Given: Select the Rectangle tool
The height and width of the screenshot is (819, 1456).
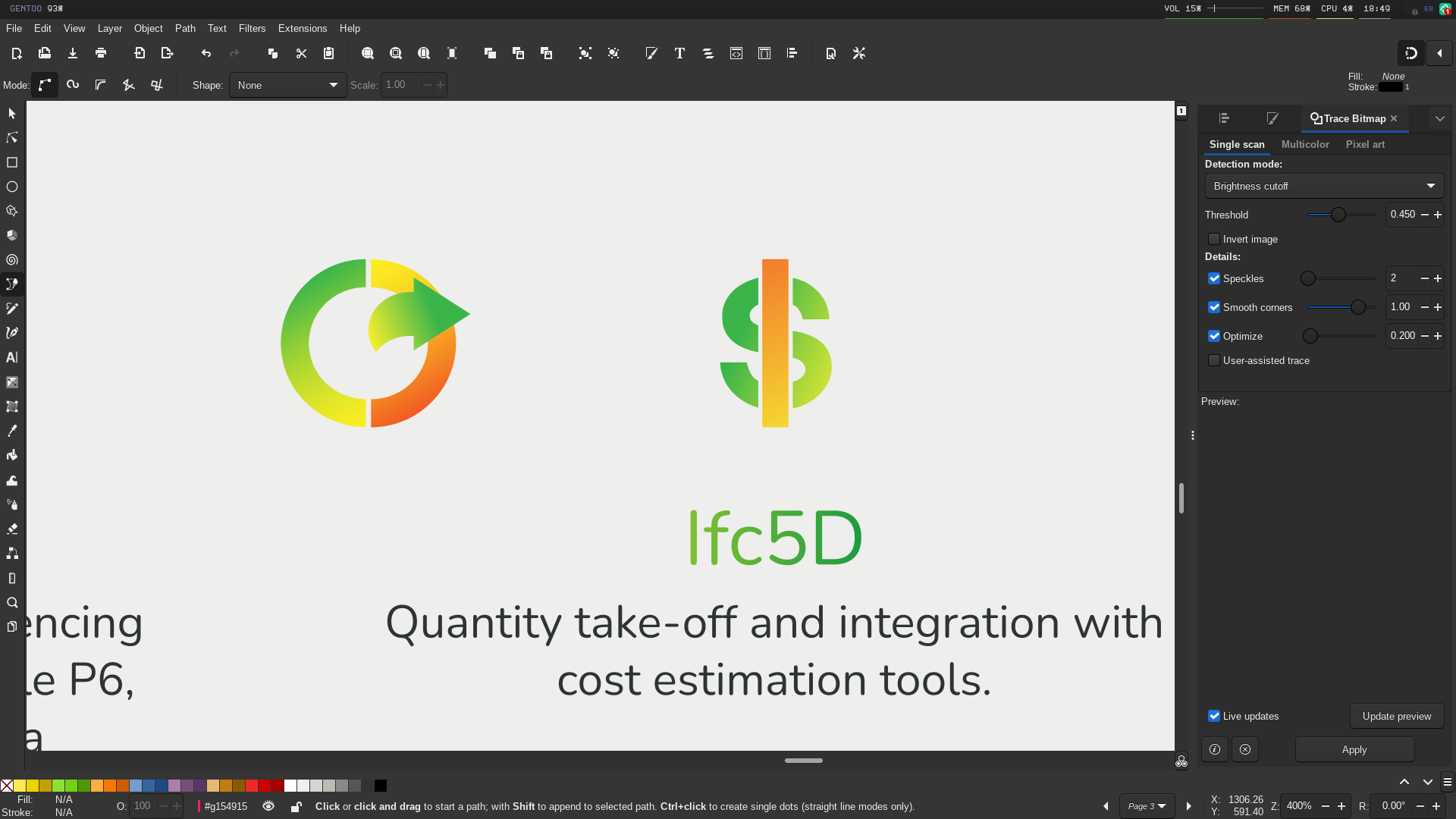Looking at the screenshot, I should pos(12,162).
